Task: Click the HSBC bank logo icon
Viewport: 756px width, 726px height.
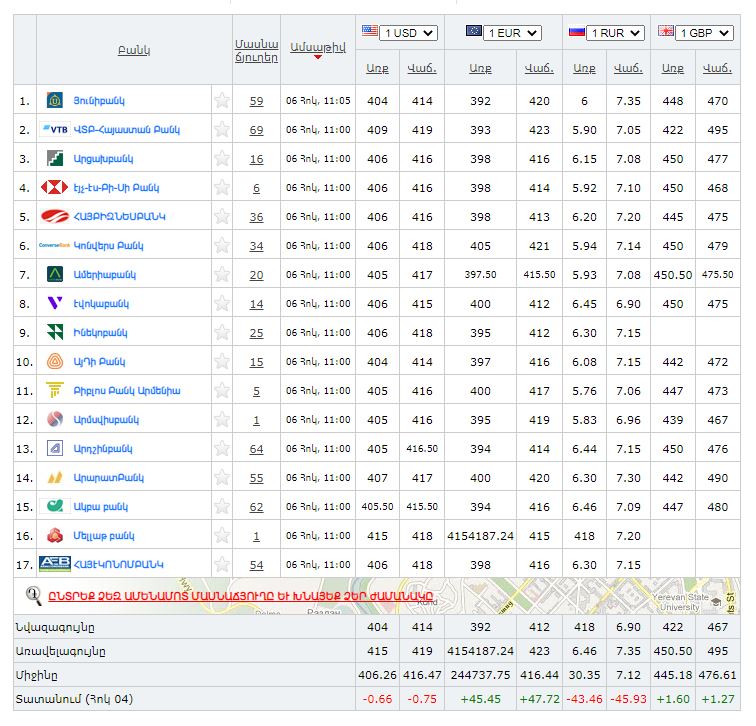Action: pos(54,188)
